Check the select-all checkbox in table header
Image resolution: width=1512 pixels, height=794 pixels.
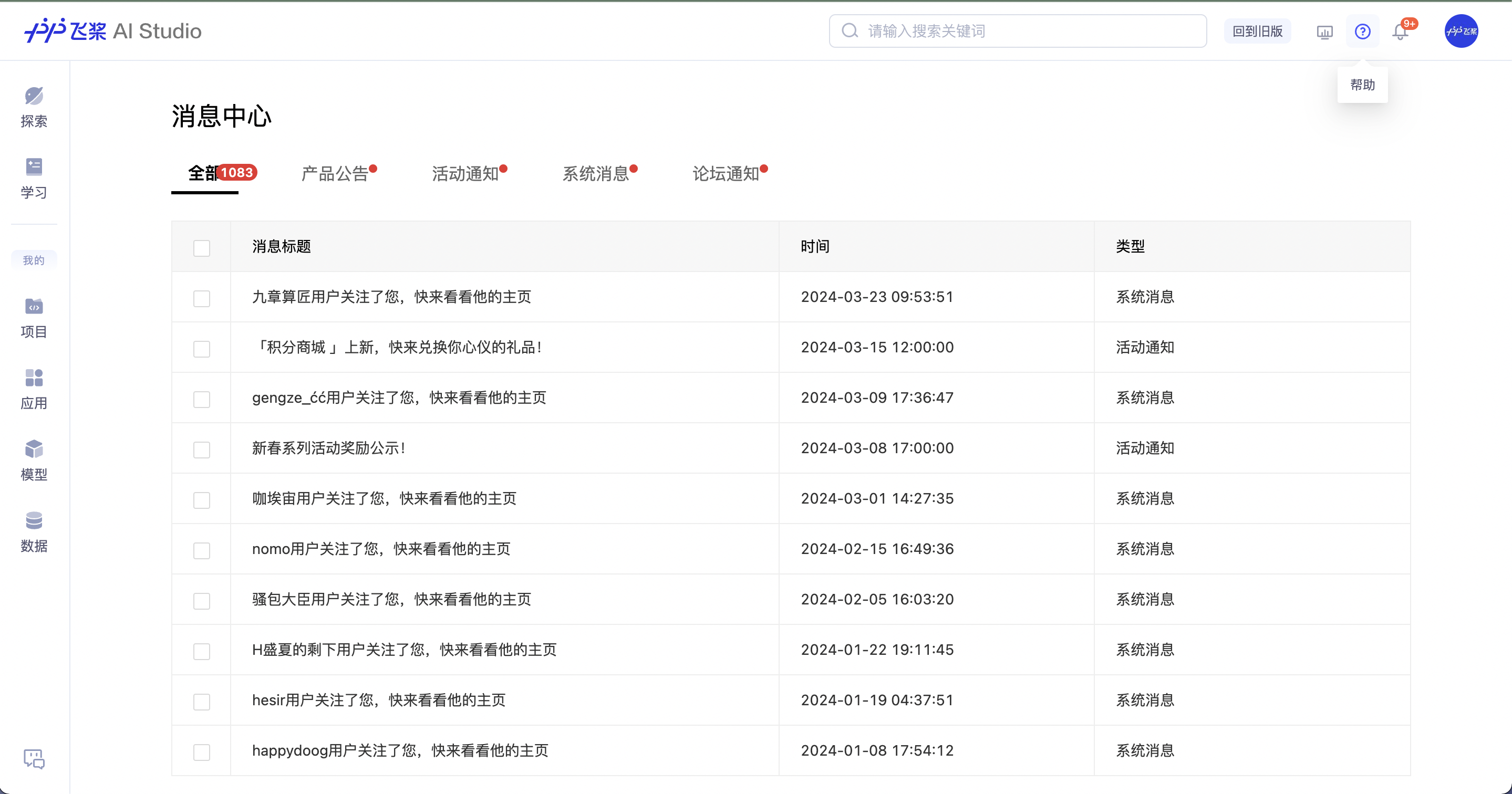coord(201,248)
